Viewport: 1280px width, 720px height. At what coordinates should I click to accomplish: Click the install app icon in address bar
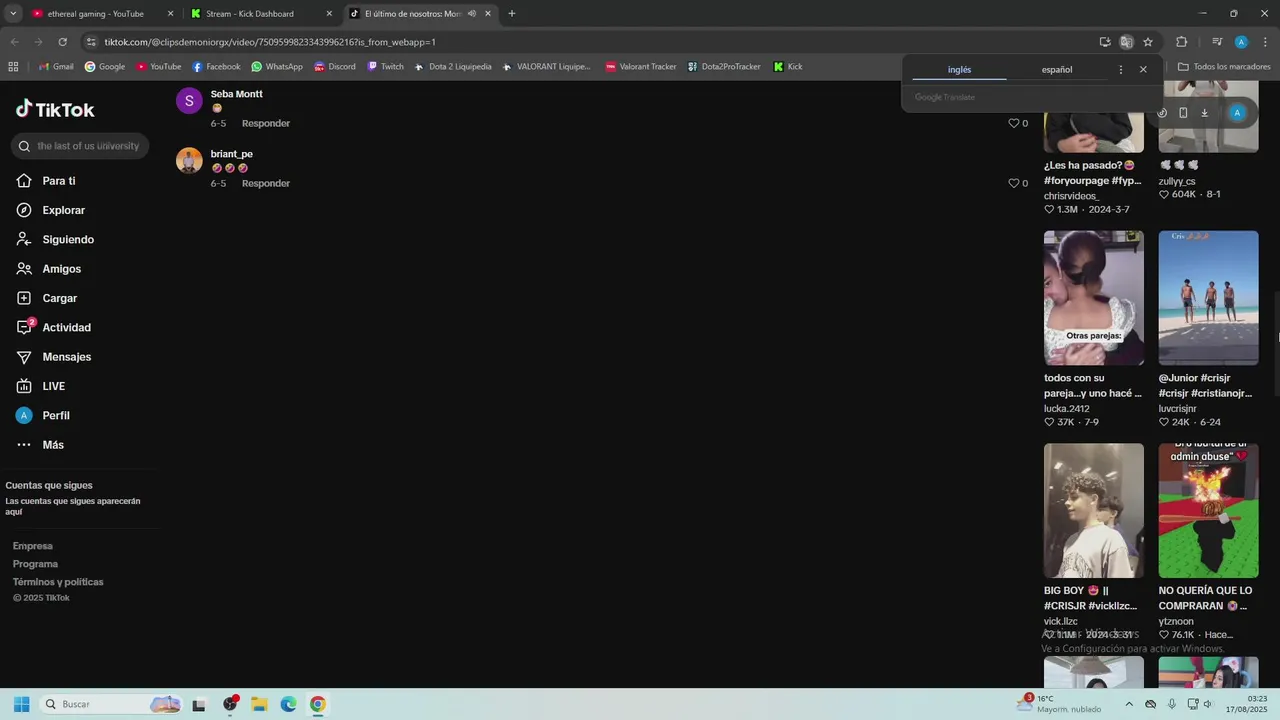pyautogui.click(x=1105, y=42)
